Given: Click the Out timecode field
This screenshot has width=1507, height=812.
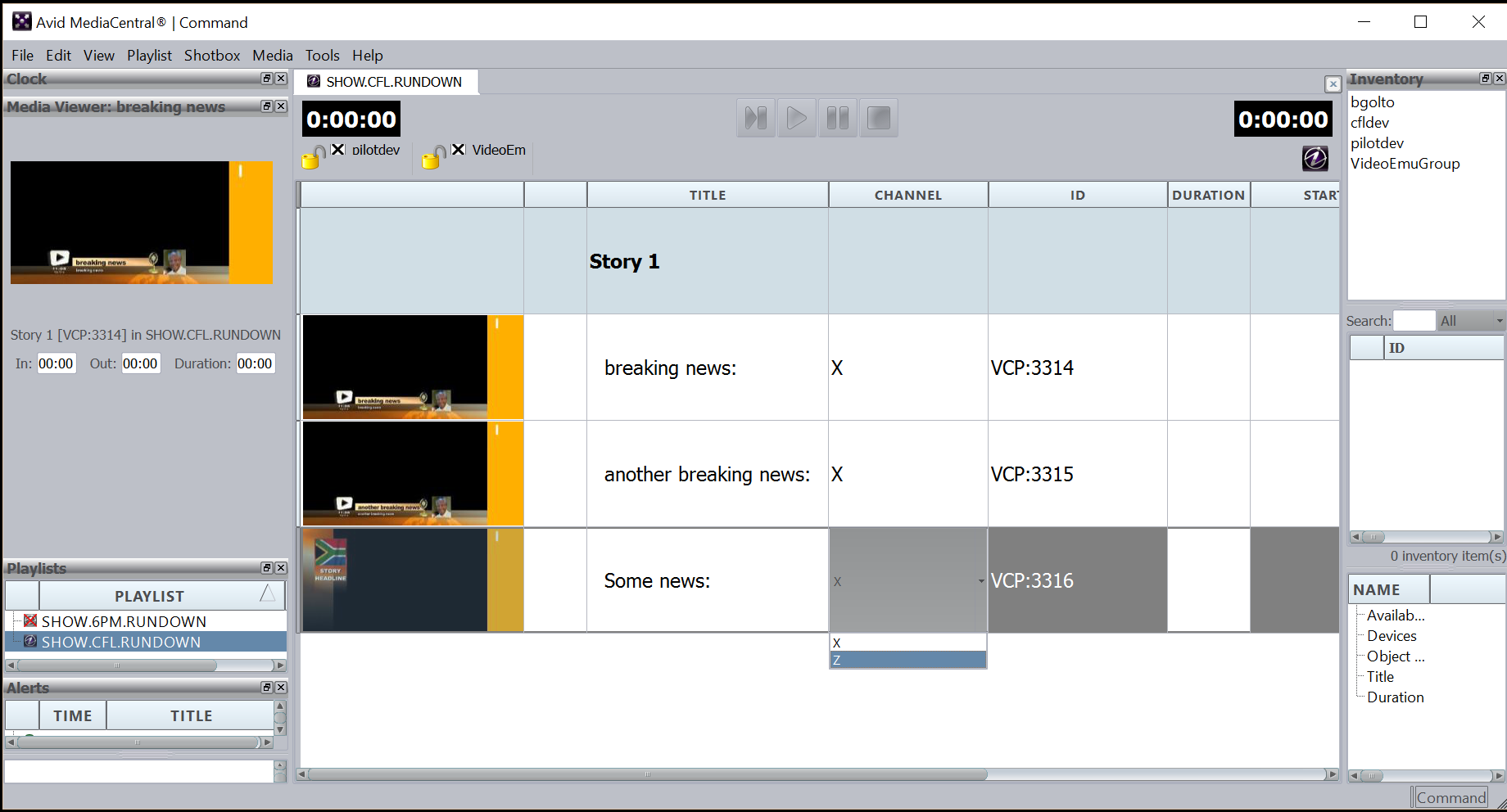Looking at the screenshot, I should [140, 363].
